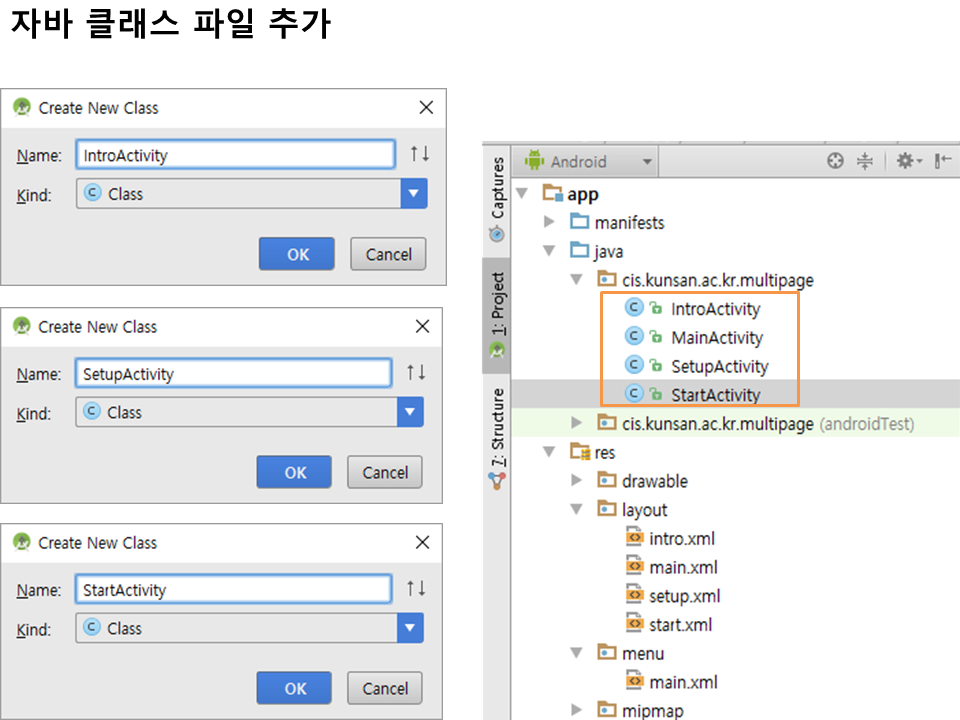
Task: Click Cancel in the SetupActivity dialog
Action: (x=384, y=472)
